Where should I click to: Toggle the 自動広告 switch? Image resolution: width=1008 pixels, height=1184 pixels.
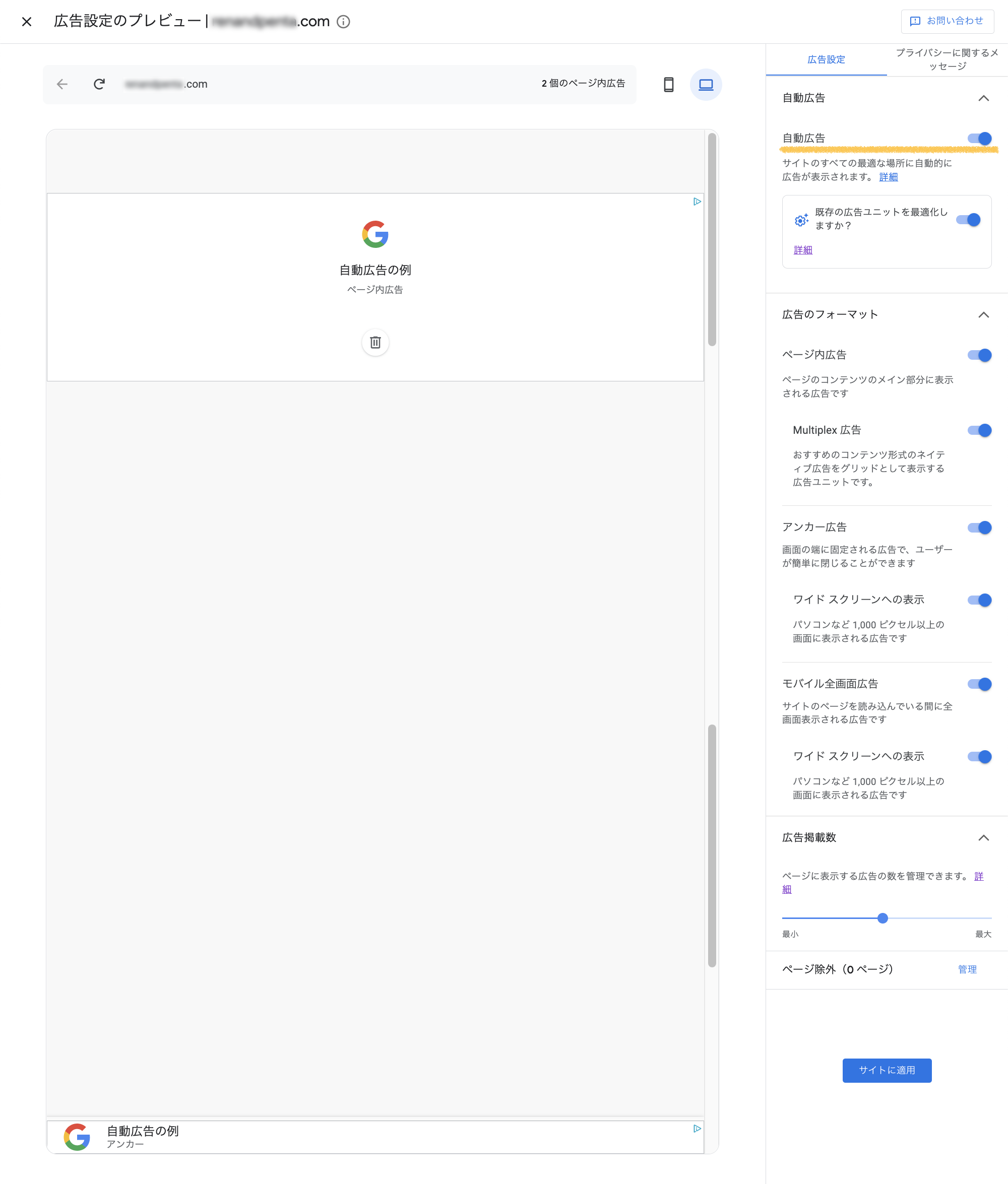pos(979,138)
